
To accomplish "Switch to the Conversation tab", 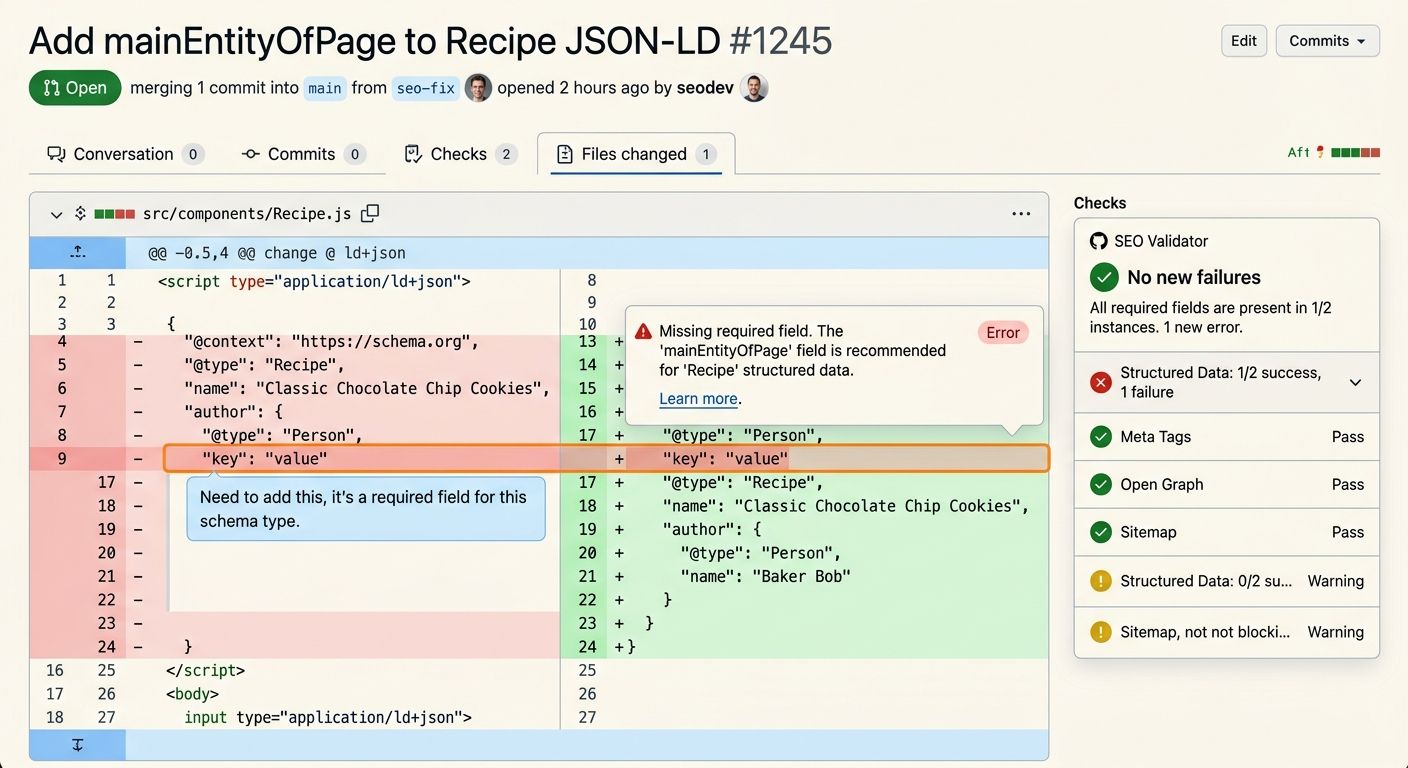I will [x=125, y=154].
